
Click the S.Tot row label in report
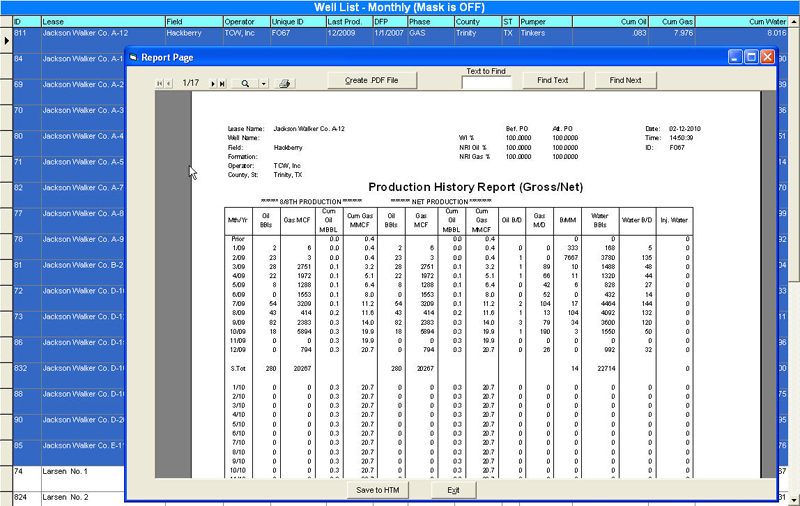click(x=238, y=368)
